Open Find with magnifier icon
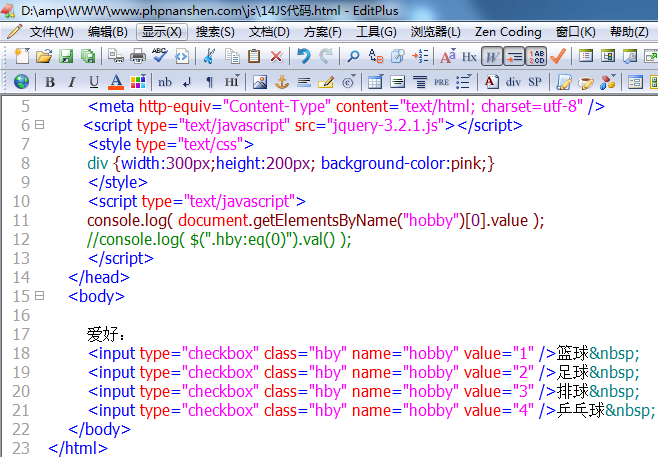 click(x=353, y=56)
